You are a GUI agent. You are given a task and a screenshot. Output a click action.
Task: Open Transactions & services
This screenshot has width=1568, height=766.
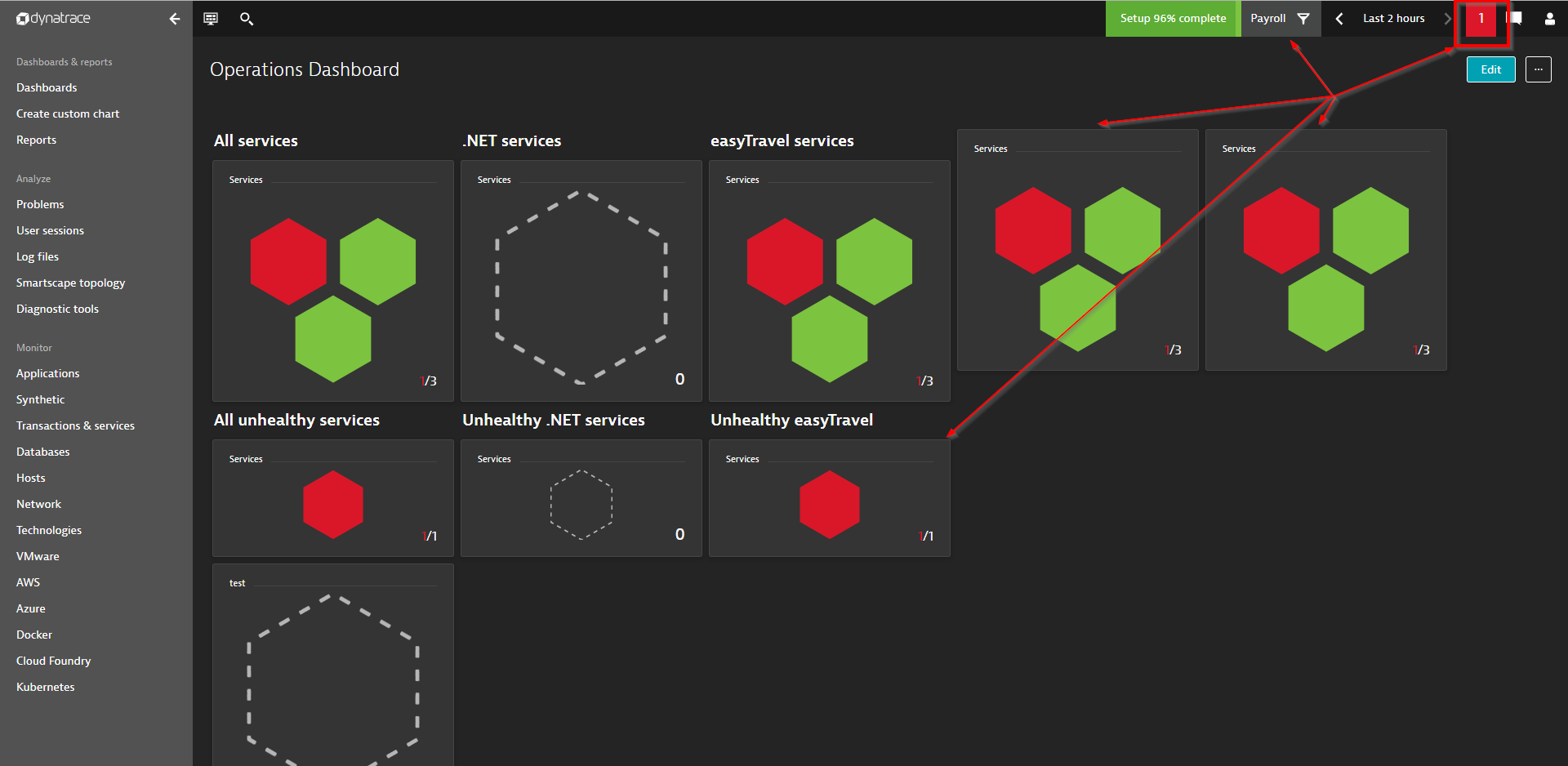click(75, 425)
